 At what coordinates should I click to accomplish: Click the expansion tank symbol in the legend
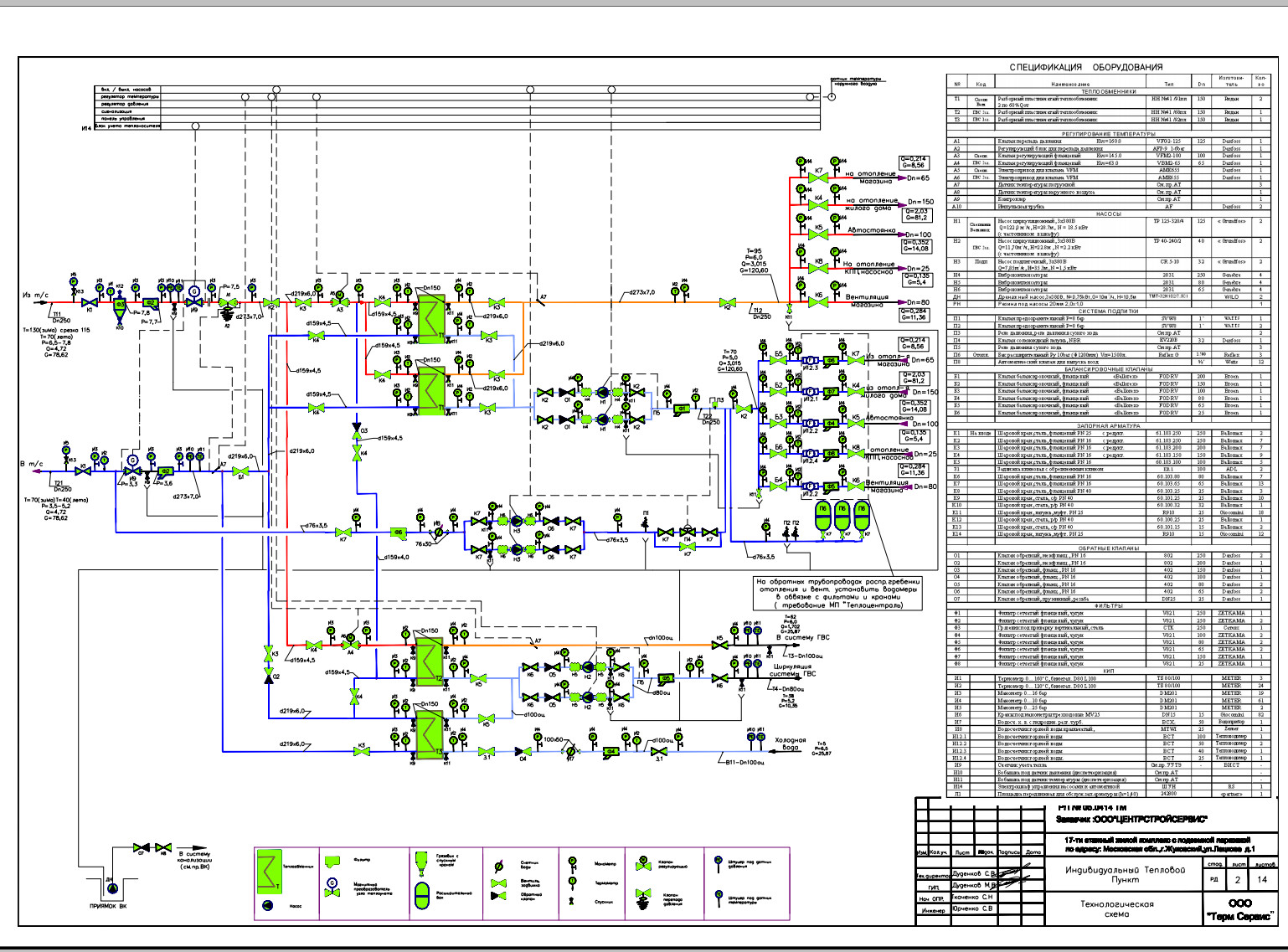coord(422,895)
